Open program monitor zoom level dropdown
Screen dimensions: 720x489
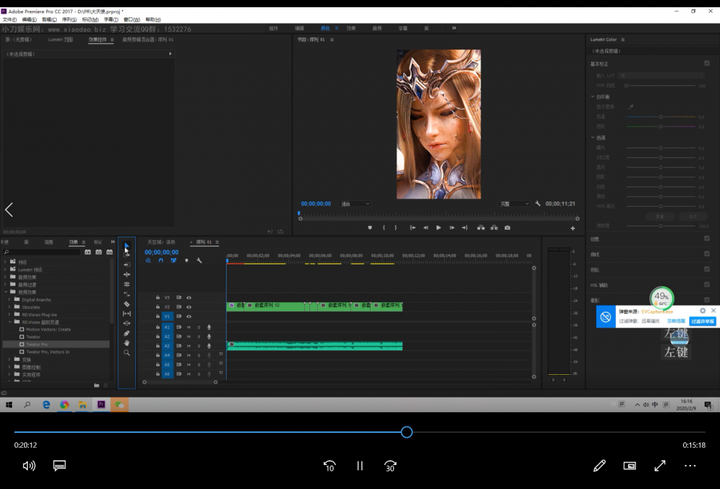[355, 203]
